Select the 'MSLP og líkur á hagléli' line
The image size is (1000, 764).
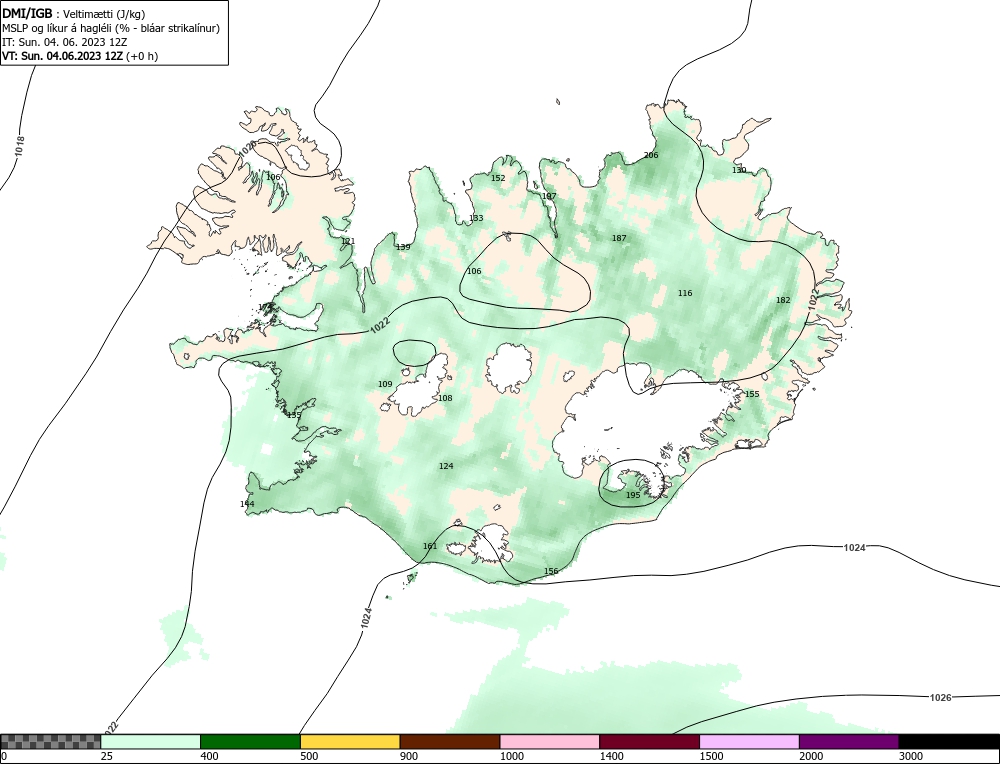pyautogui.click(x=111, y=28)
